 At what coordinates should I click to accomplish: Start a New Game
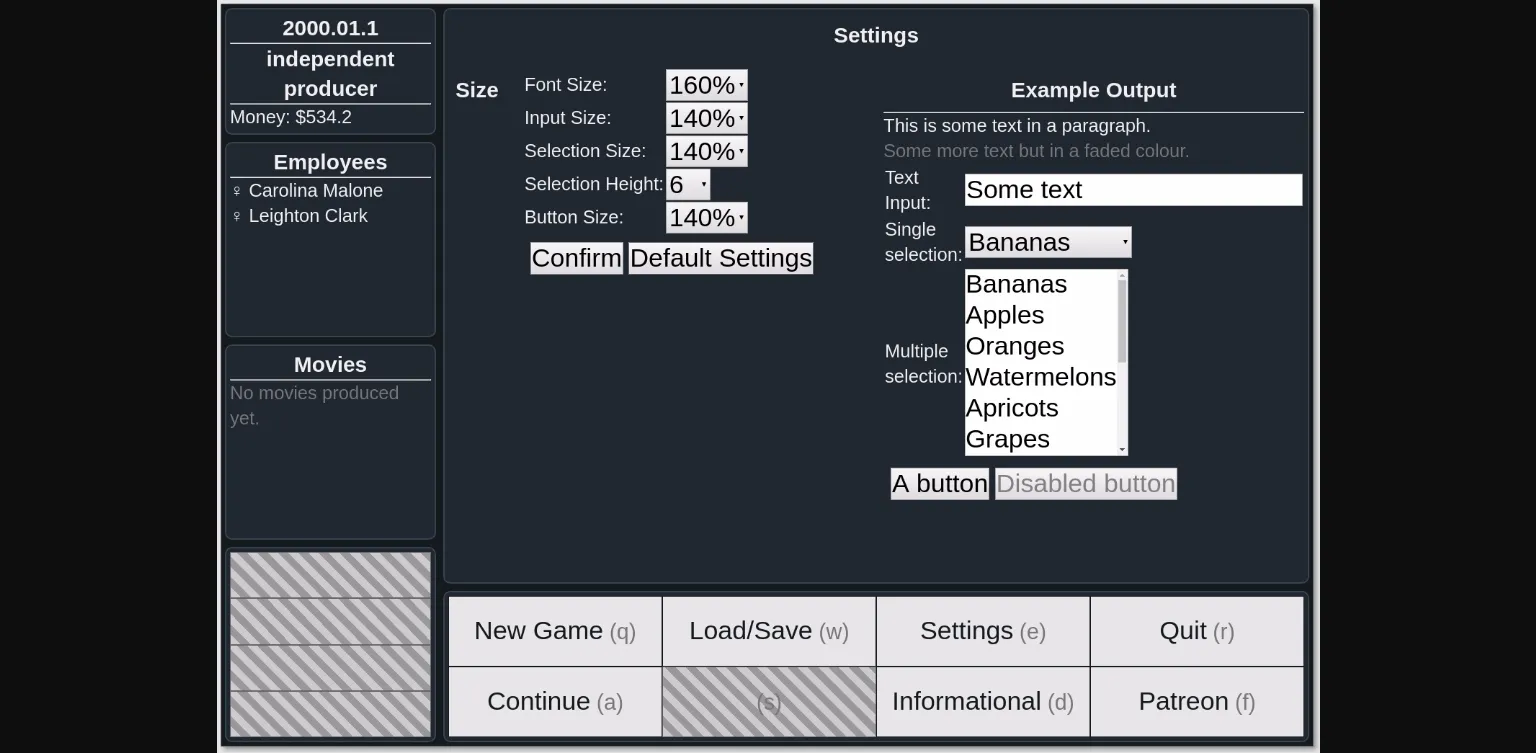pos(554,631)
